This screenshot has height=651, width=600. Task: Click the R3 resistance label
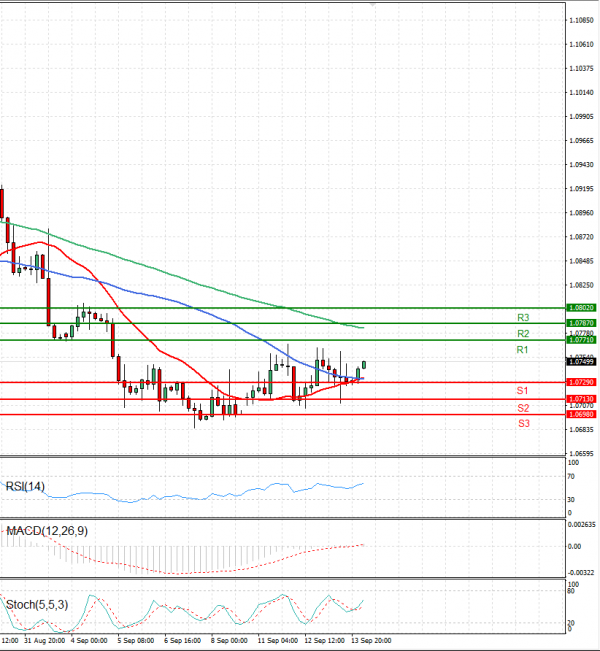522,317
